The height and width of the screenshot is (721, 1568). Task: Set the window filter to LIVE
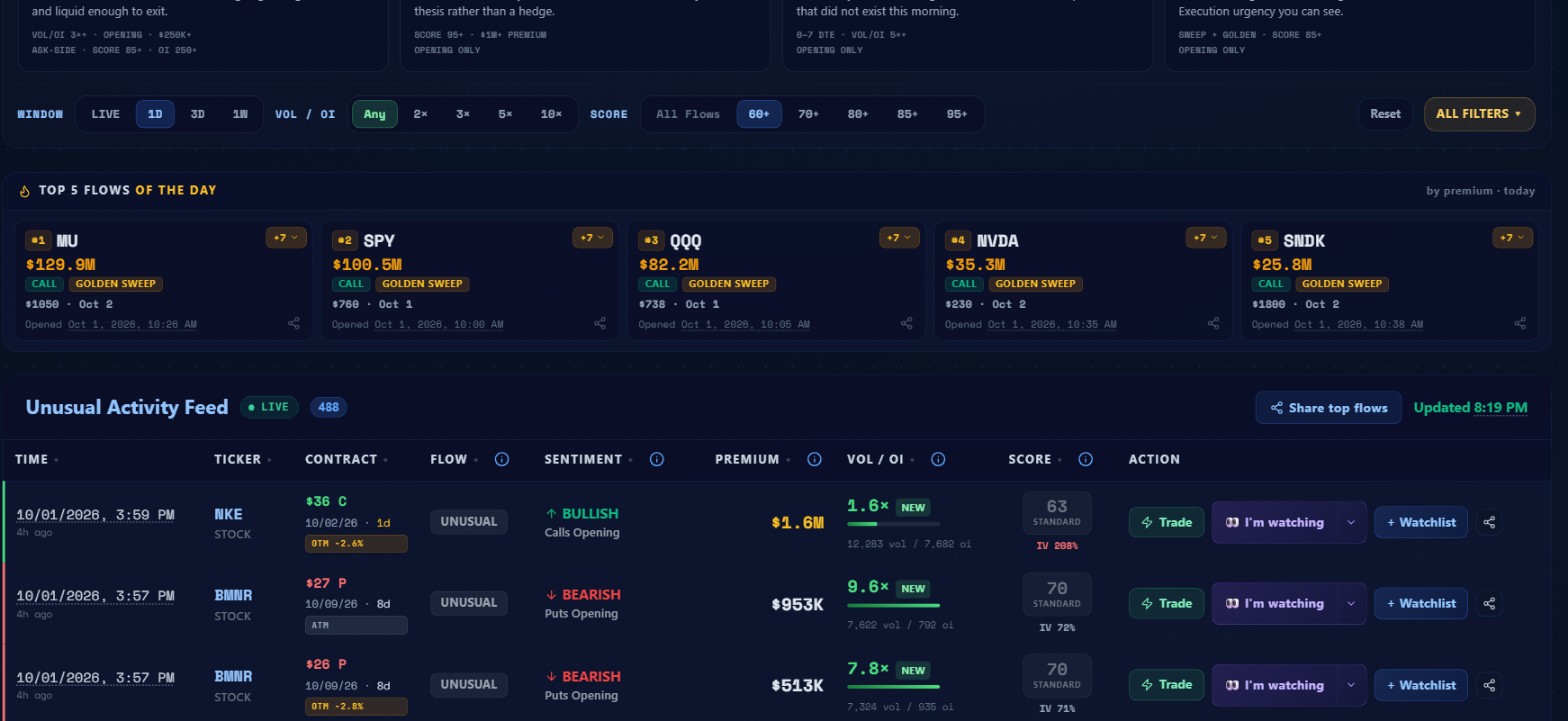tap(105, 114)
